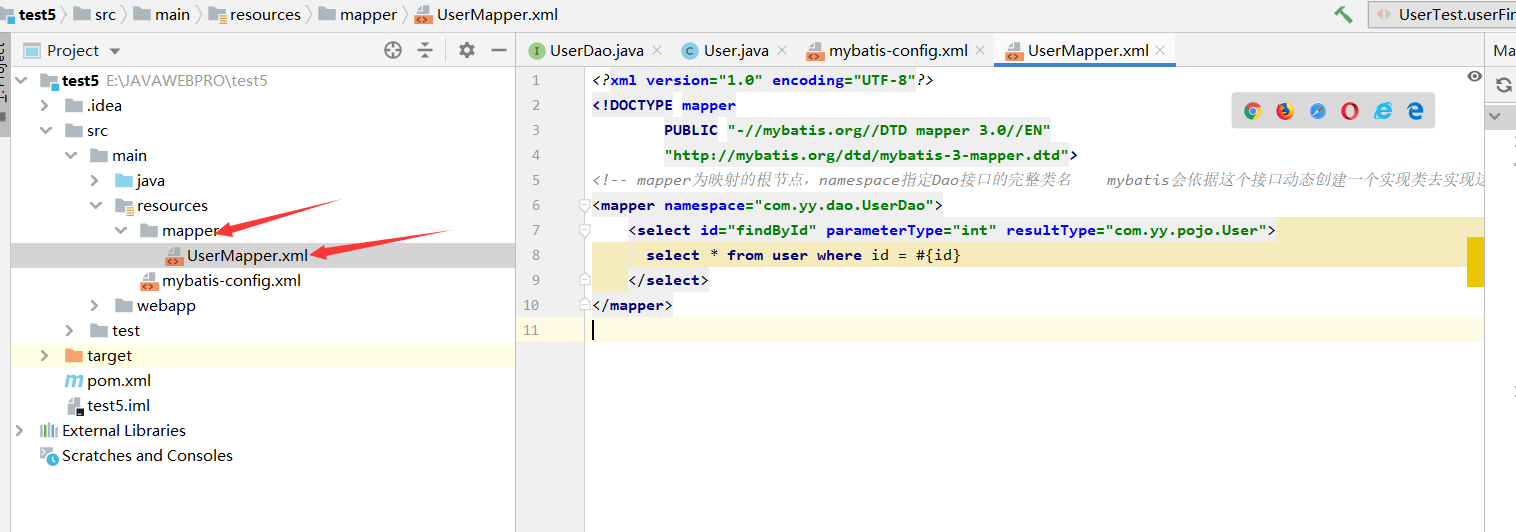This screenshot has height=532, width=1516.
Task: Expand External Libraries node
Action: (x=20, y=431)
